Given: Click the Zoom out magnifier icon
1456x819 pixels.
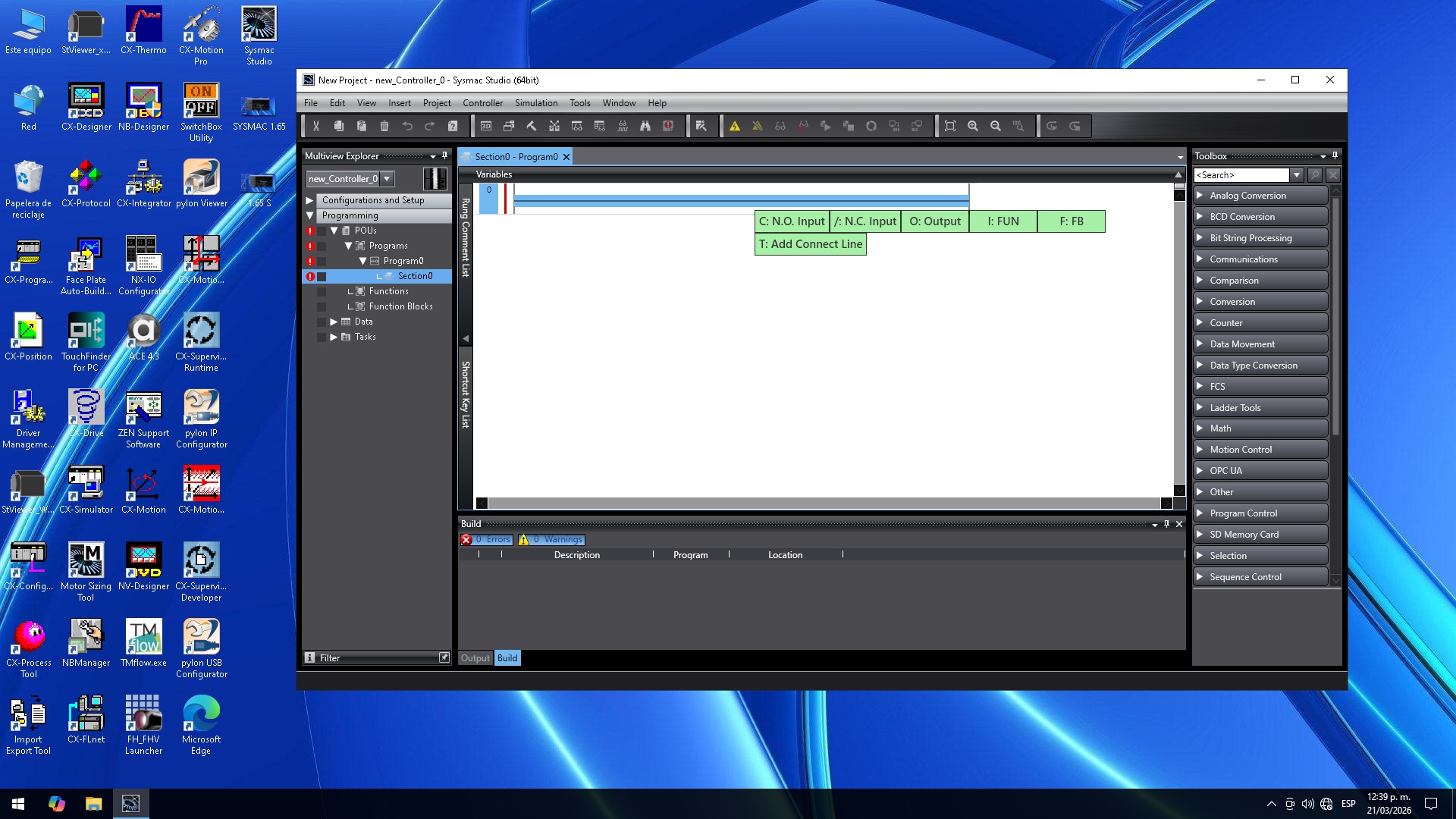Looking at the screenshot, I should (x=996, y=126).
